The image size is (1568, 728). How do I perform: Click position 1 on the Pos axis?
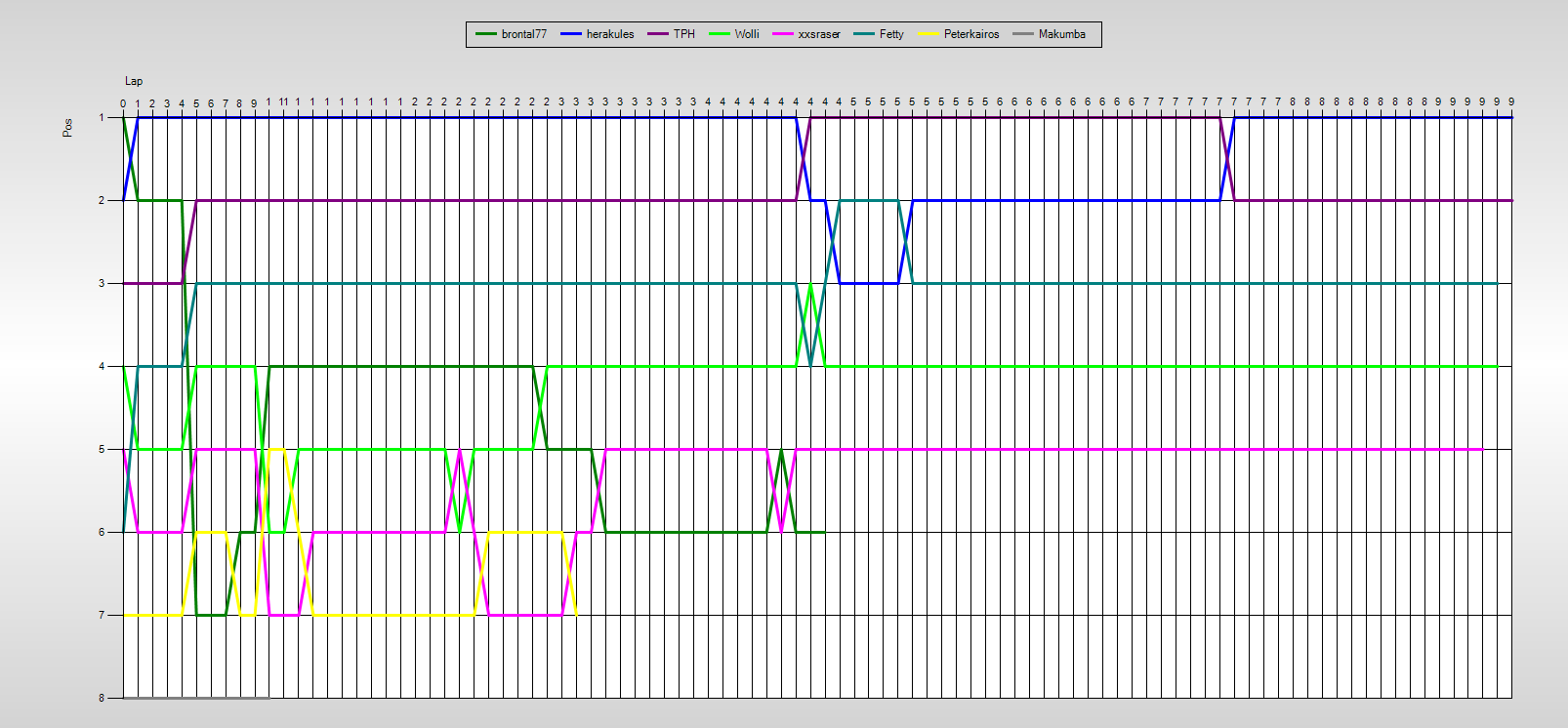pos(102,117)
